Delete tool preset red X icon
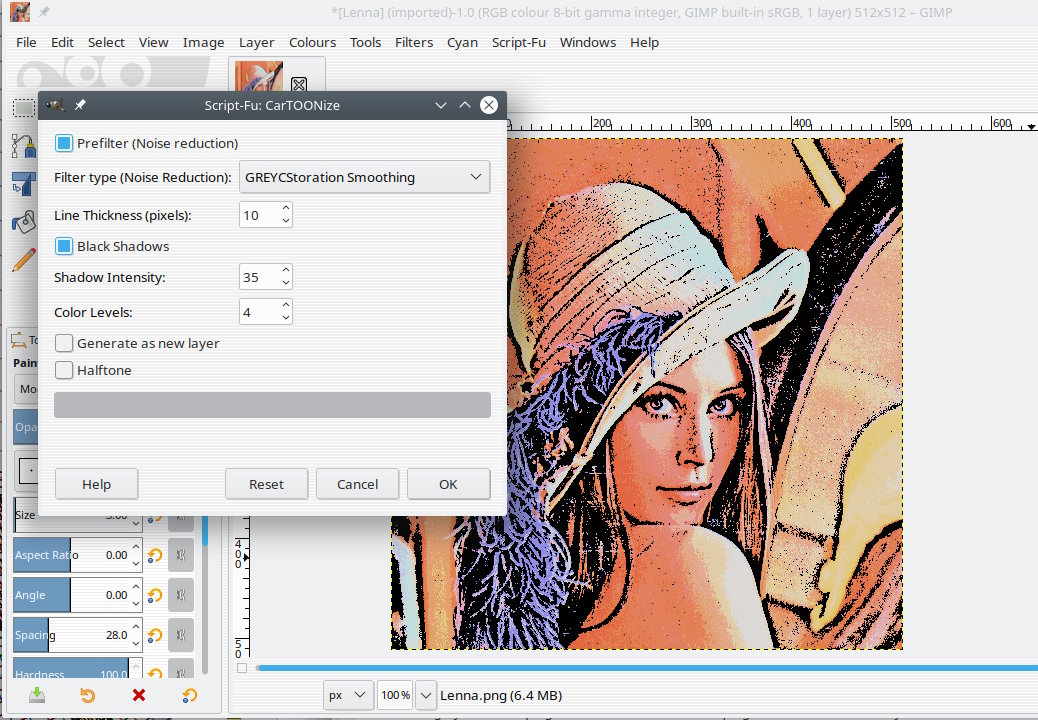Screen dimensions: 1038x720 pyautogui.click(x=138, y=695)
